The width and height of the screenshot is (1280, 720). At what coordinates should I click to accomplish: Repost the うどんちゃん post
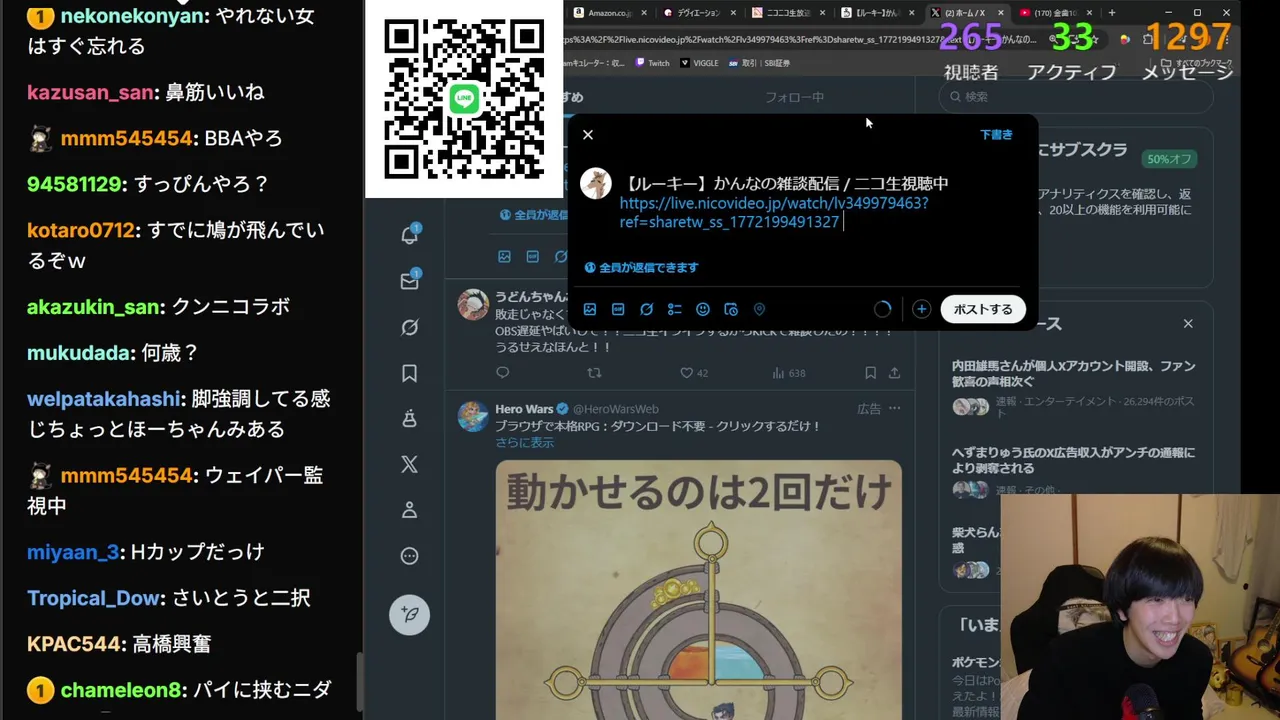[594, 373]
